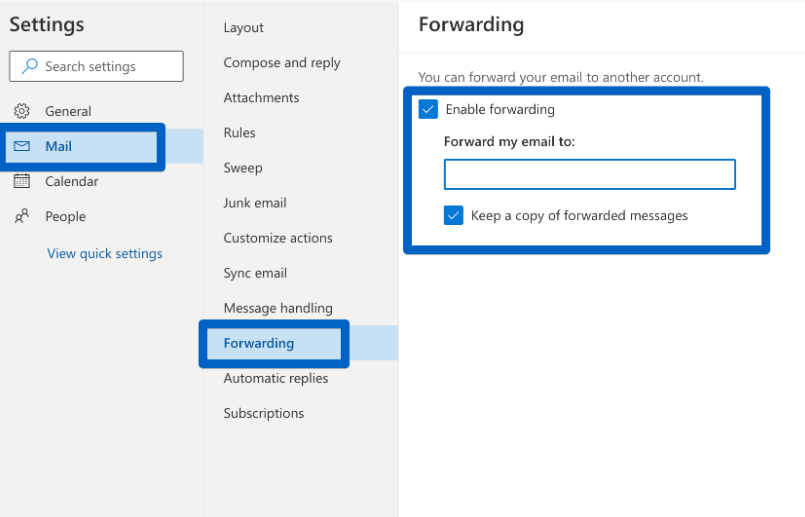Focus the Forward my email to field

590,175
